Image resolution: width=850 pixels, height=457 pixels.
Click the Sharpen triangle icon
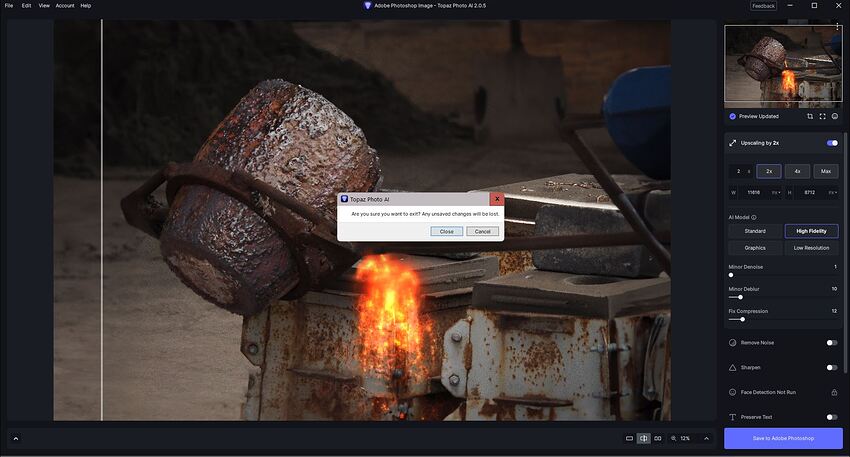click(x=732, y=368)
